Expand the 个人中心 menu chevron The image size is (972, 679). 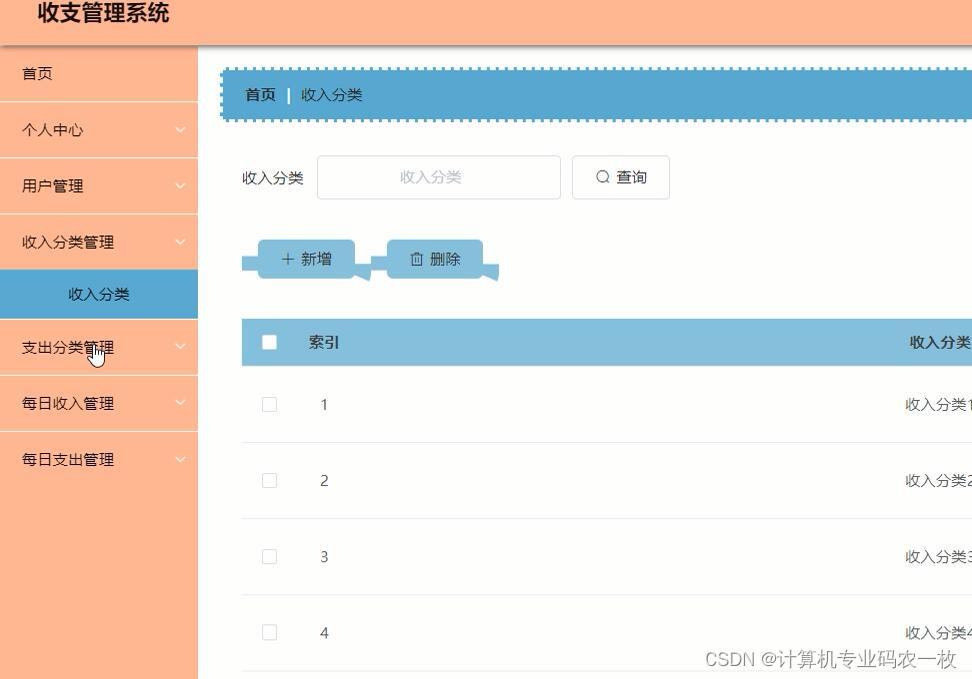[179, 130]
